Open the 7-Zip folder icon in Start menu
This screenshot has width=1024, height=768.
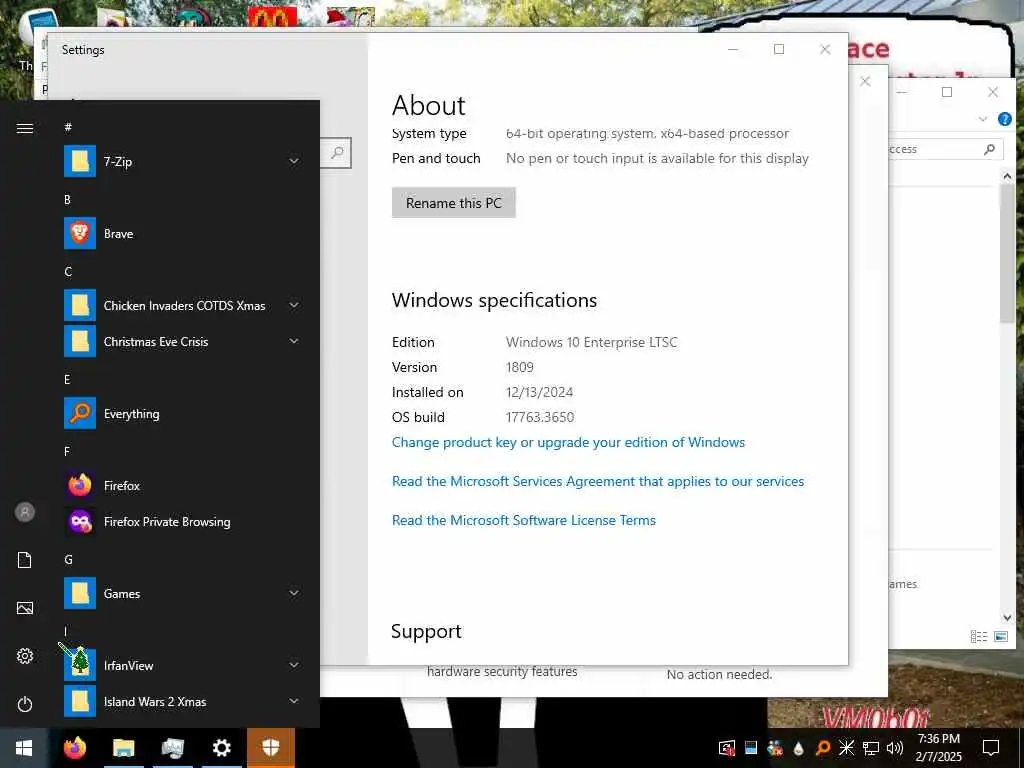click(x=80, y=161)
